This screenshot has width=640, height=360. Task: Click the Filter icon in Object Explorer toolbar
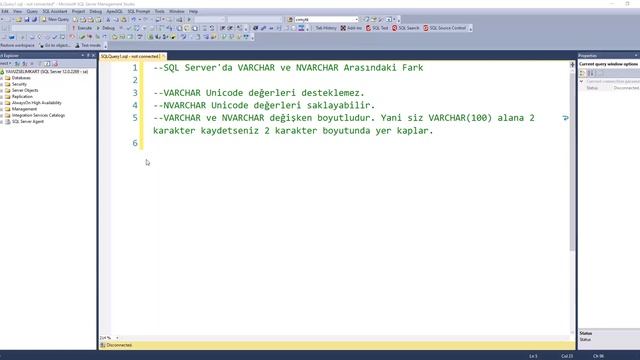click(x=40, y=64)
